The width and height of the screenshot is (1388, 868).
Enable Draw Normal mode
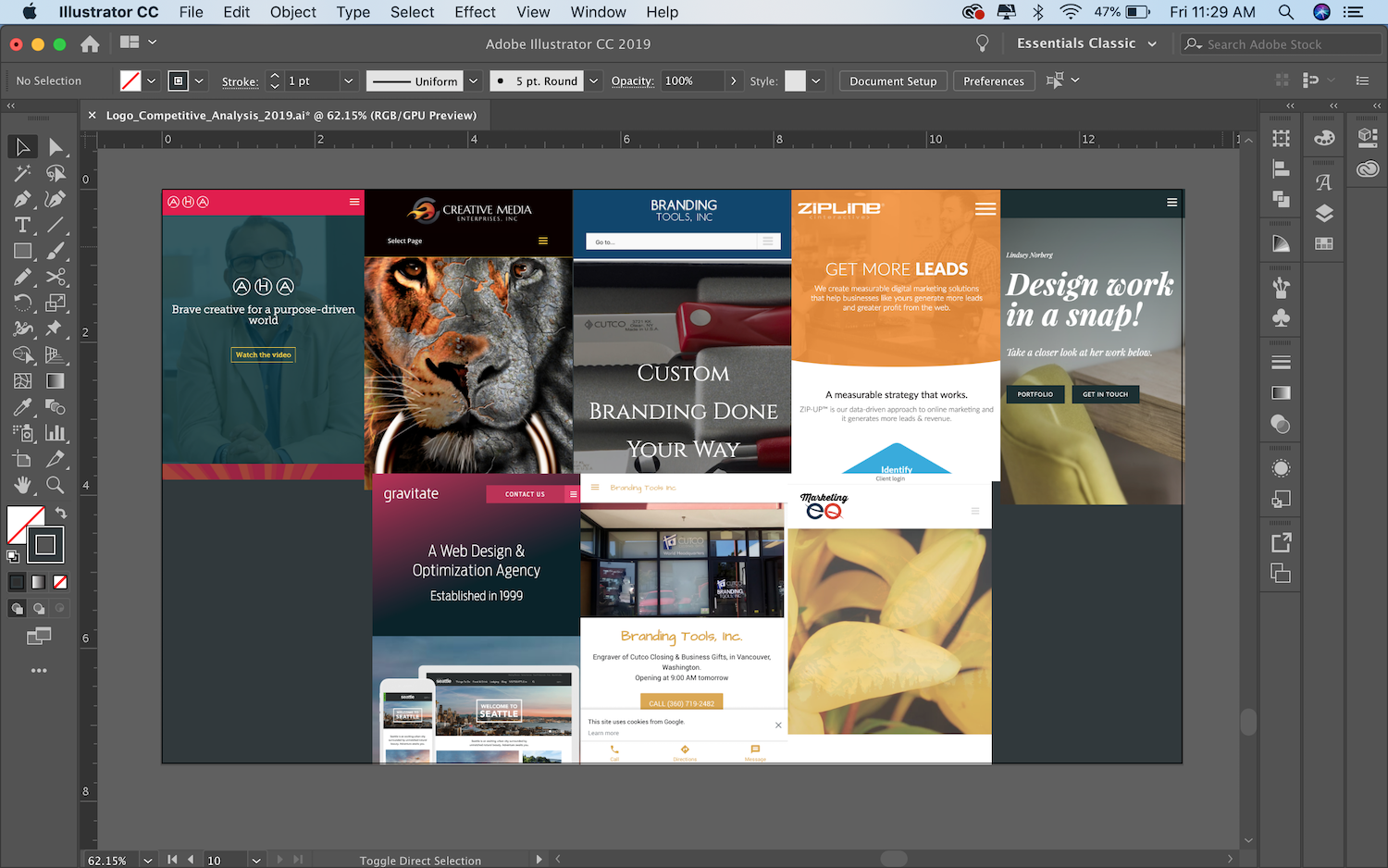click(17, 608)
